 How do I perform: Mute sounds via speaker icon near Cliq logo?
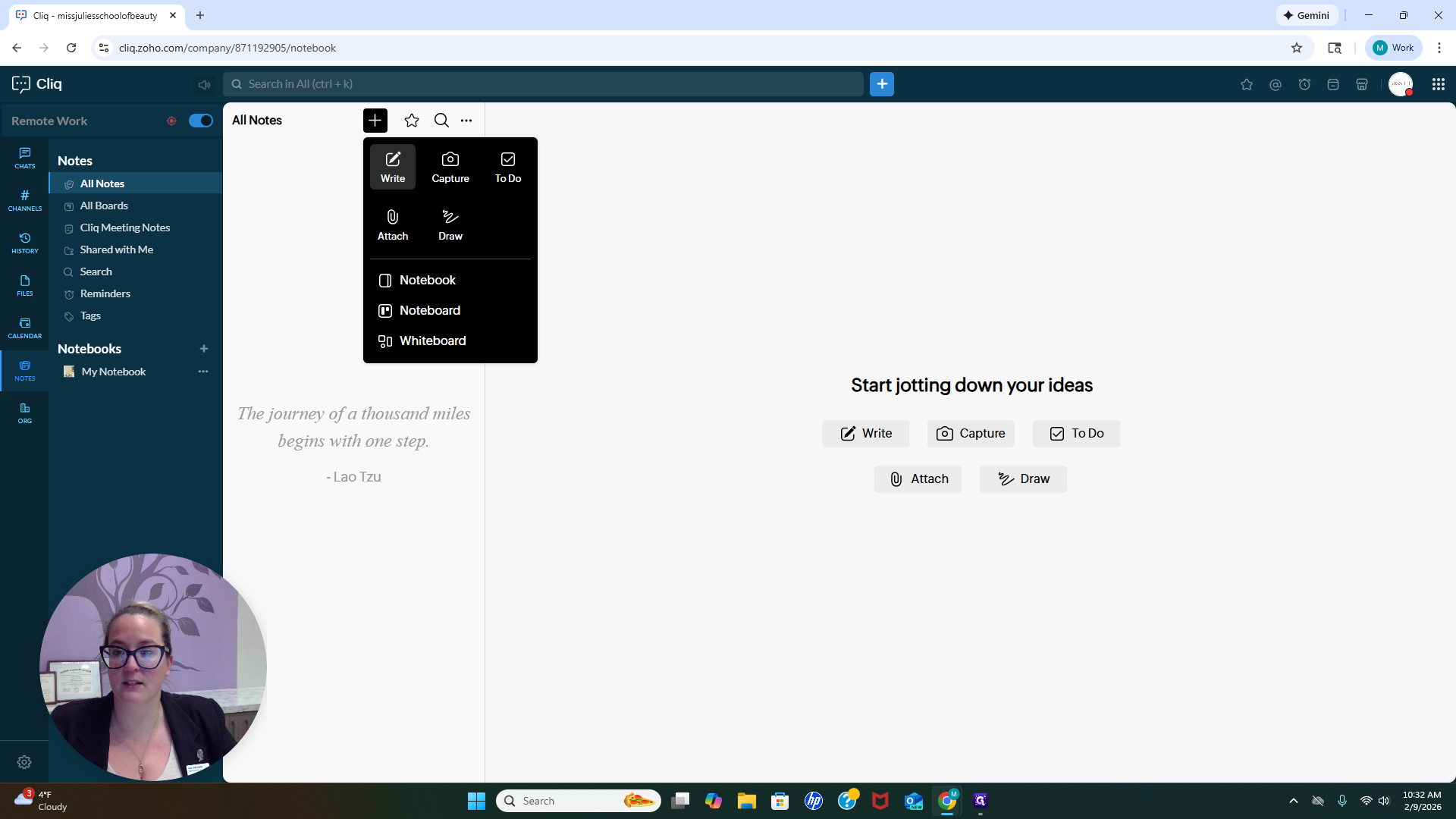pyautogui.click(x=204, y=84)
